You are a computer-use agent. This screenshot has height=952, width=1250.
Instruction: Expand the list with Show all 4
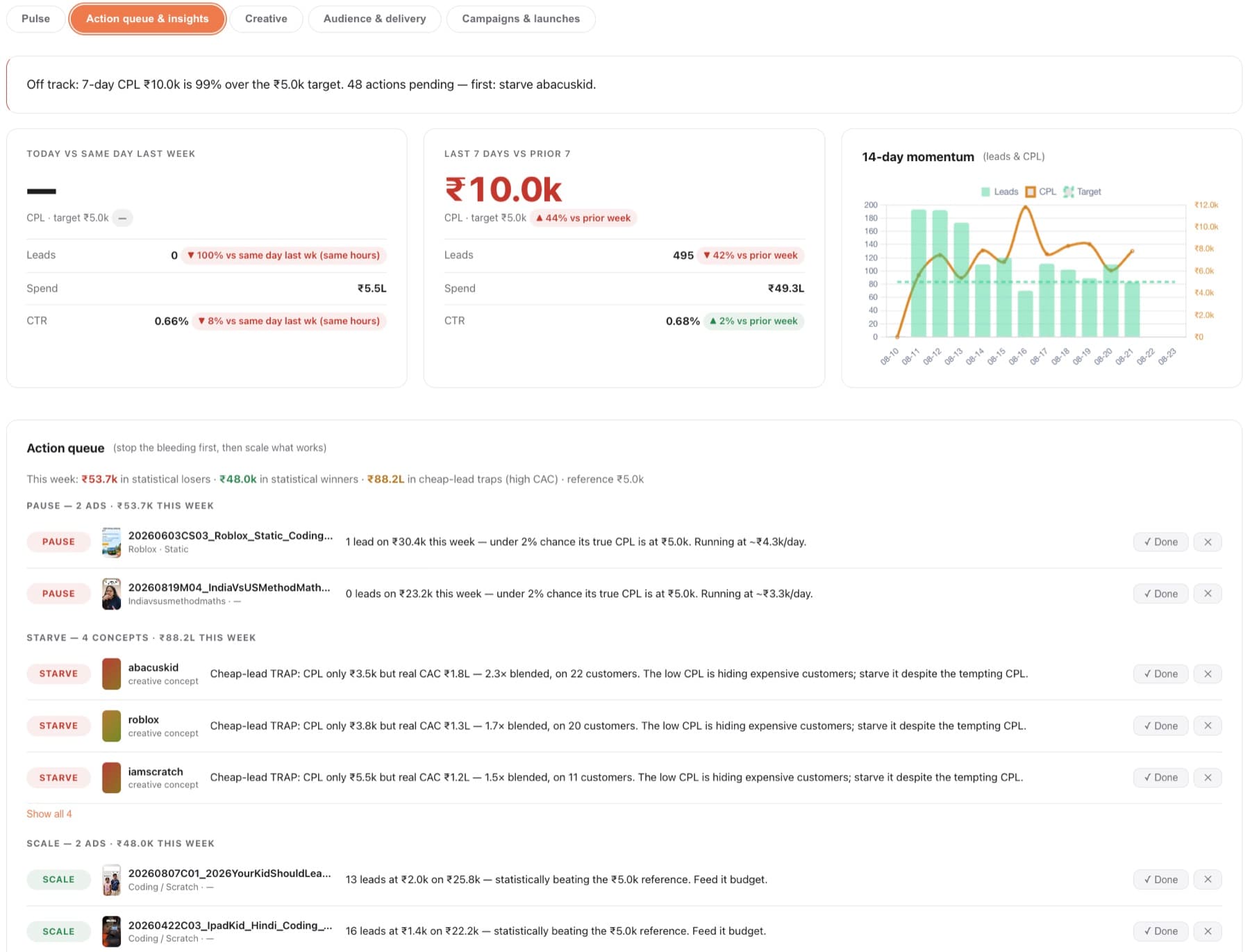pyautogui.click(x=49, y=814)
